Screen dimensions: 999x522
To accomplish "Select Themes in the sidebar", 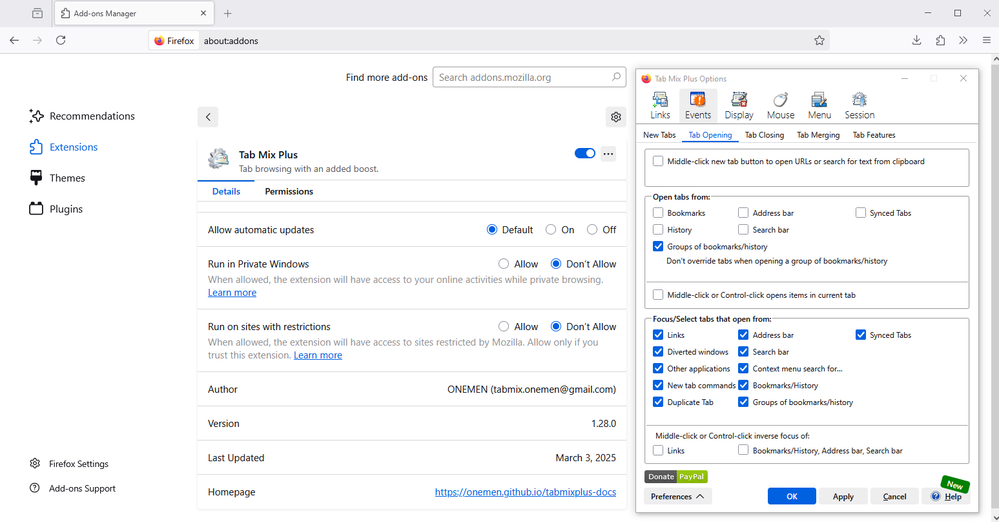I will click(57, 178).
